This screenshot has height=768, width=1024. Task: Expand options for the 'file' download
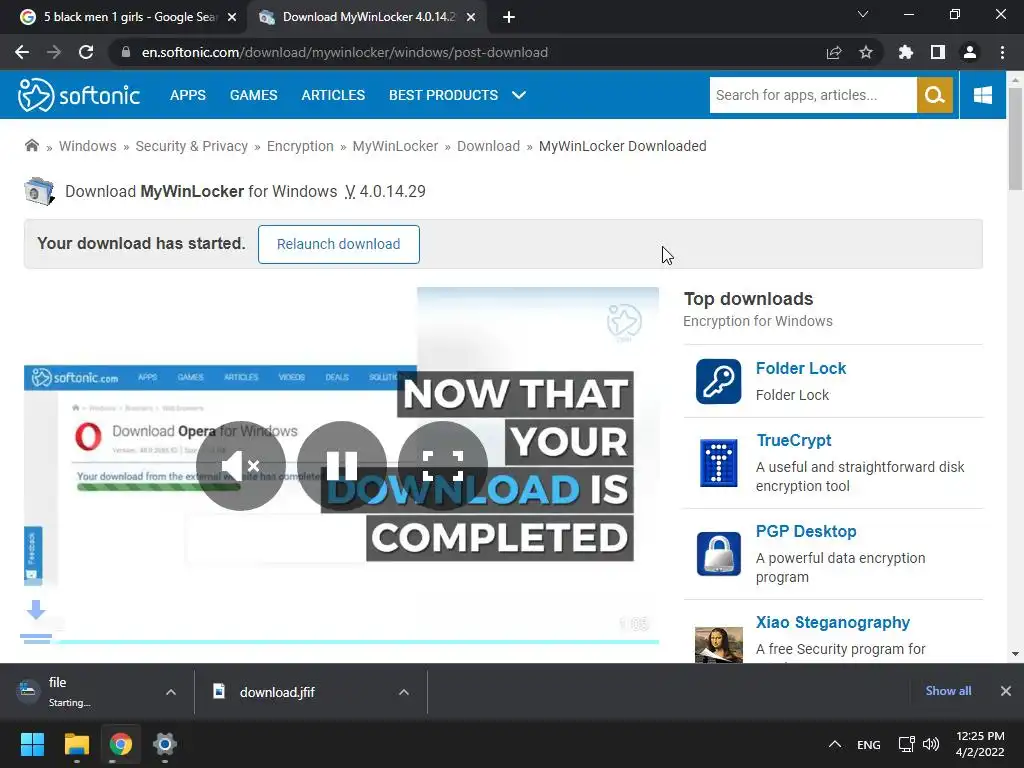[170, 692]
